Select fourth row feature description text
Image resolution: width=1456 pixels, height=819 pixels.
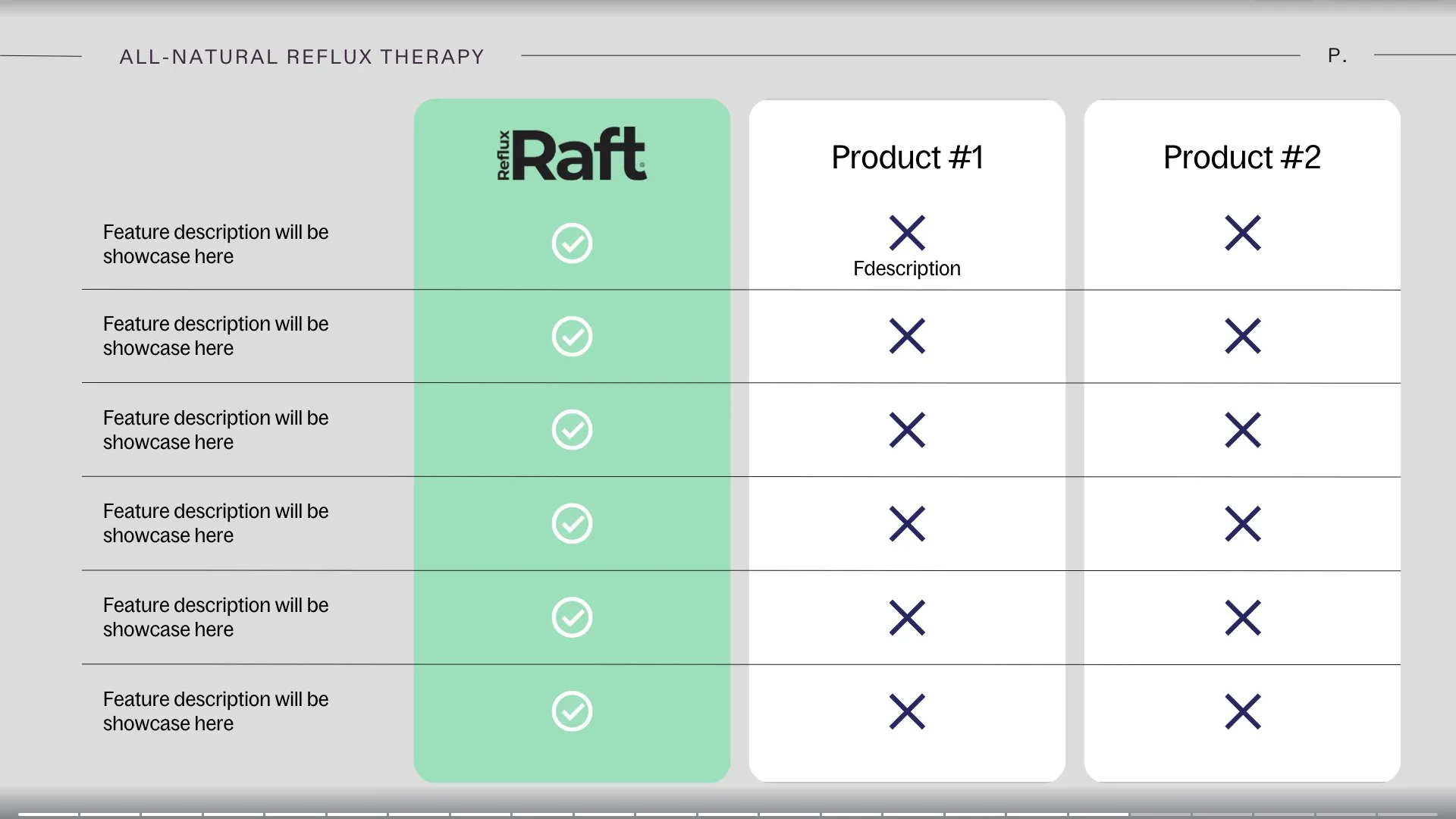[x=216, y=523]
